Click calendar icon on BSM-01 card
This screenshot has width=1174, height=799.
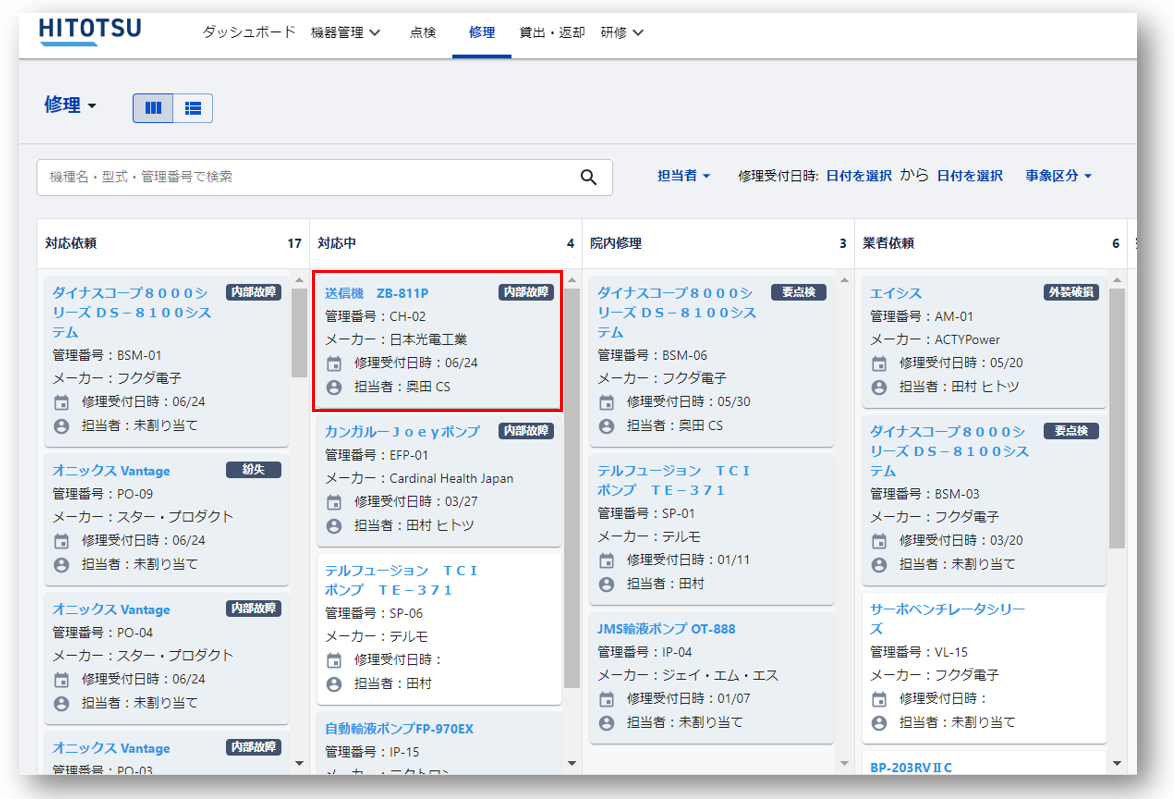[61, 403]
